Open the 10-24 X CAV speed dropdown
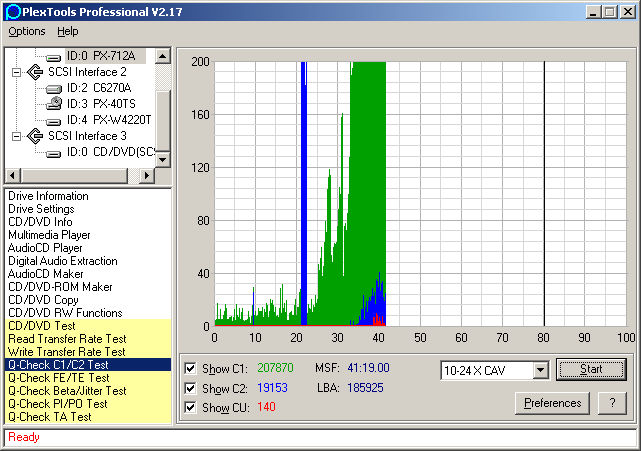Image resolution: width=641 pixels, height=451 pixels. pos(540,370)
